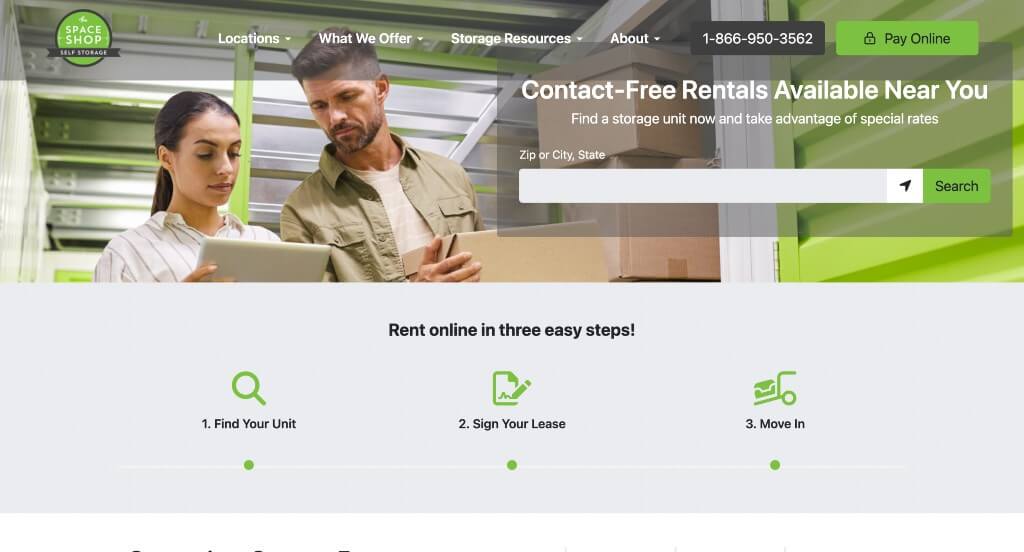The height and width of the screenshot is (552, 1024).
Task: Expand the Storage Resources menu
Action: click(516, 39)
